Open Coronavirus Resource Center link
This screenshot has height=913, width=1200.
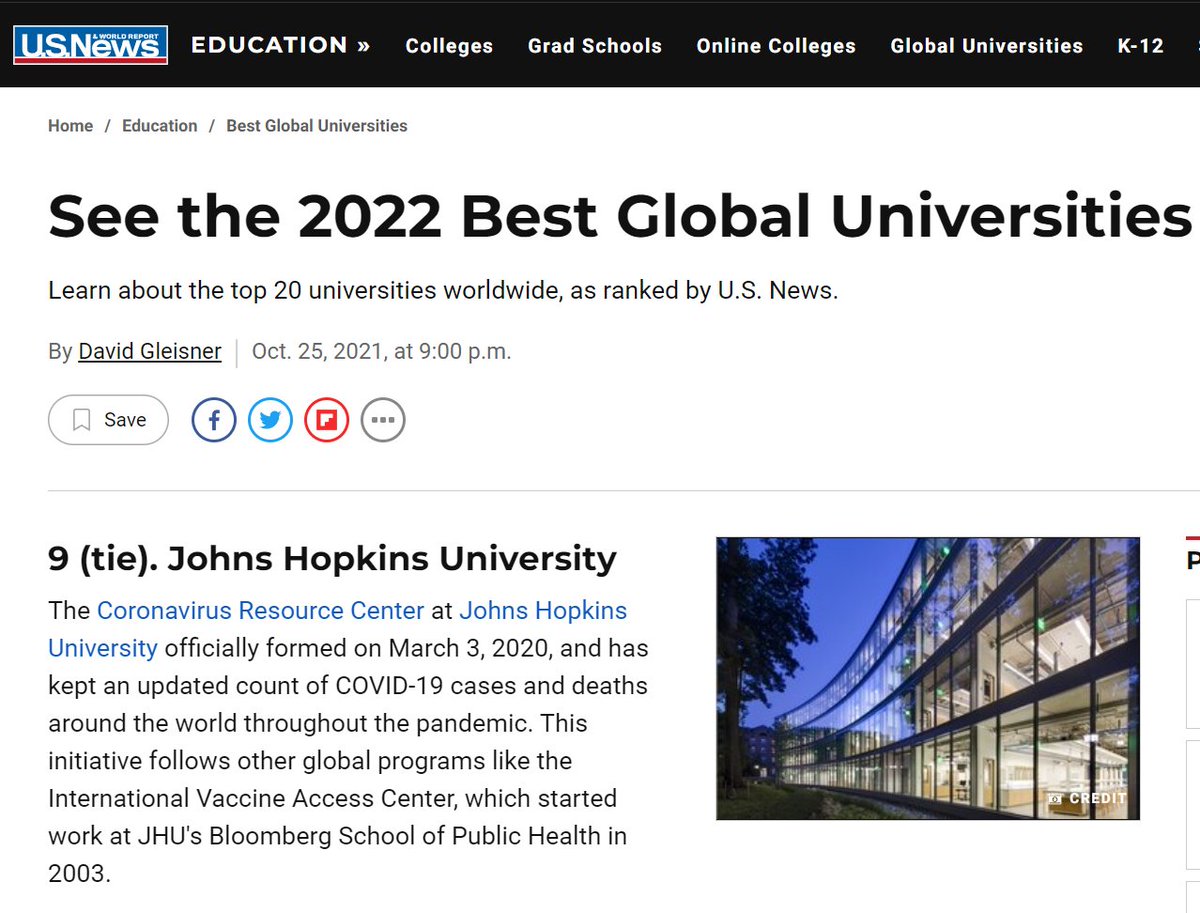click(260, 610)
